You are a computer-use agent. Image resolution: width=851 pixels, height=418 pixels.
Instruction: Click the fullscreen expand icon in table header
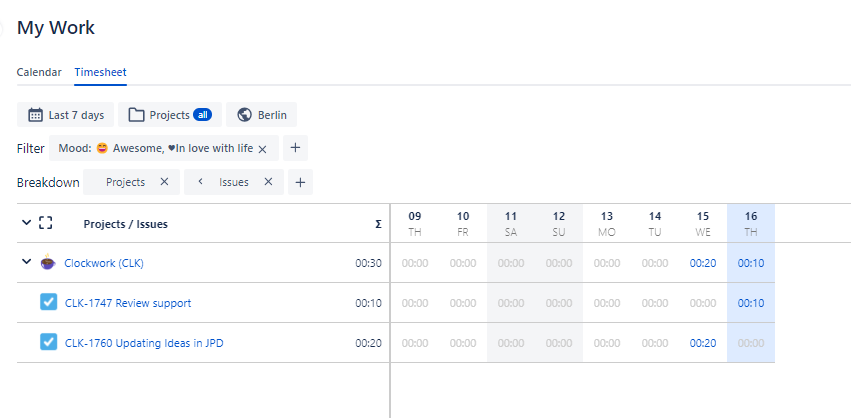pos(45,224)
